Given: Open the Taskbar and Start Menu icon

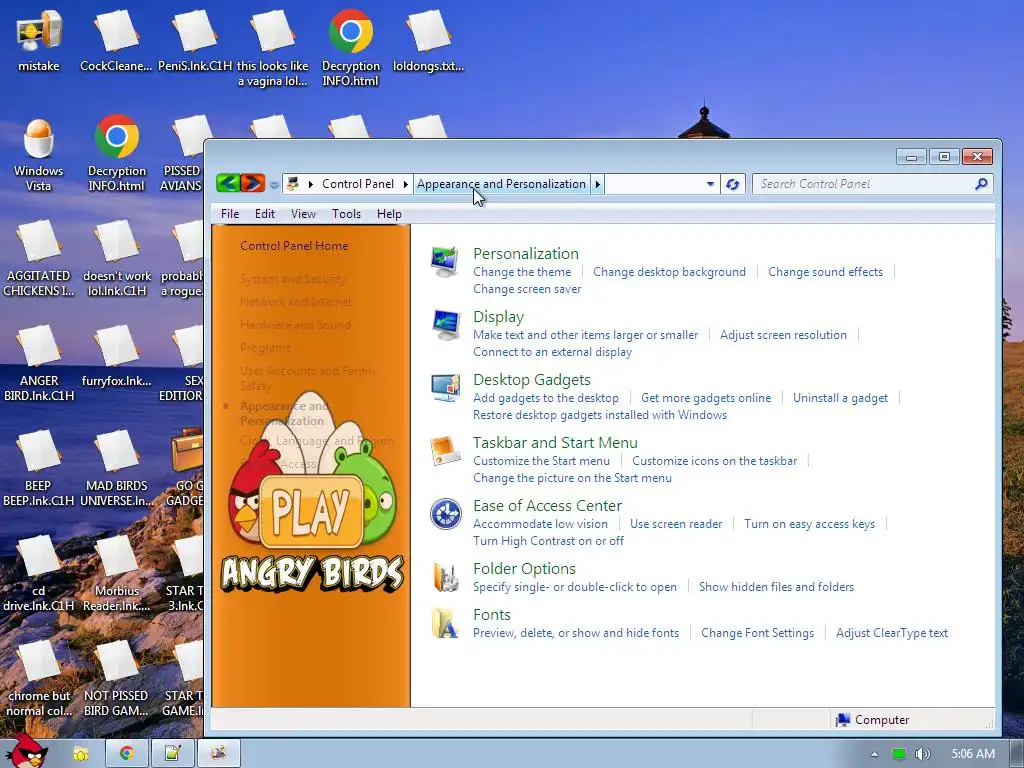Looking at the screenshot, I should coord(445,451).
